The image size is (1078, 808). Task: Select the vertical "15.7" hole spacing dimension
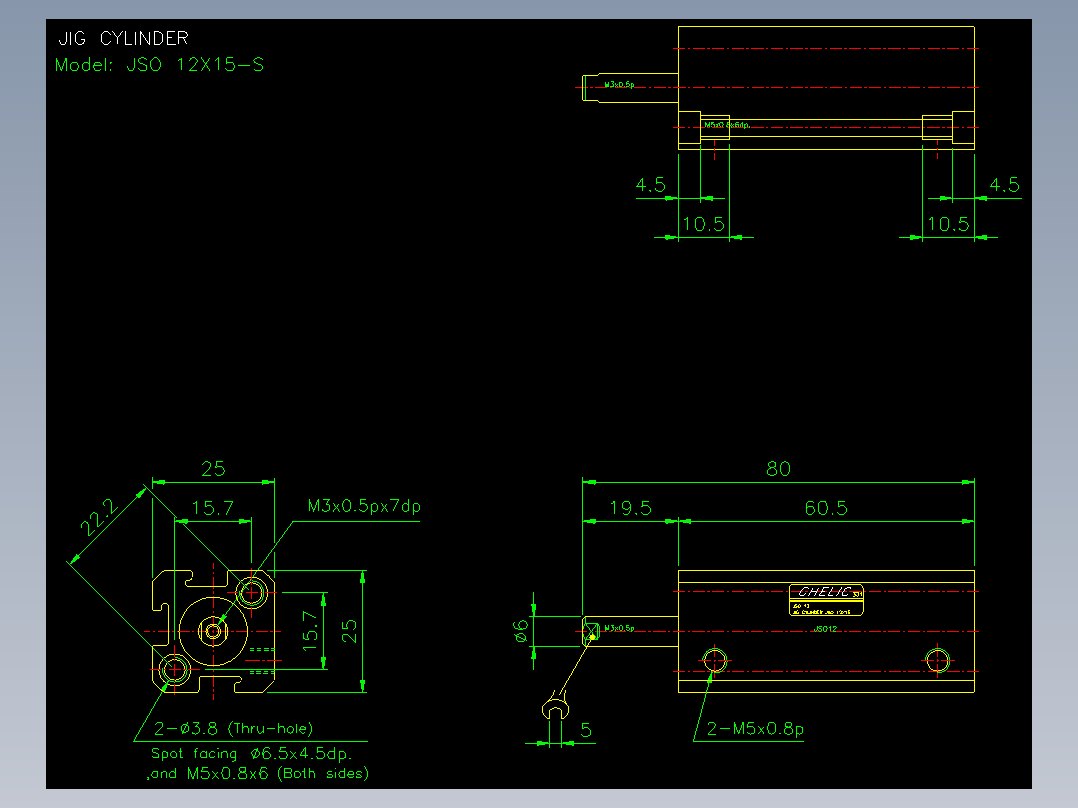tap(310, 631)
